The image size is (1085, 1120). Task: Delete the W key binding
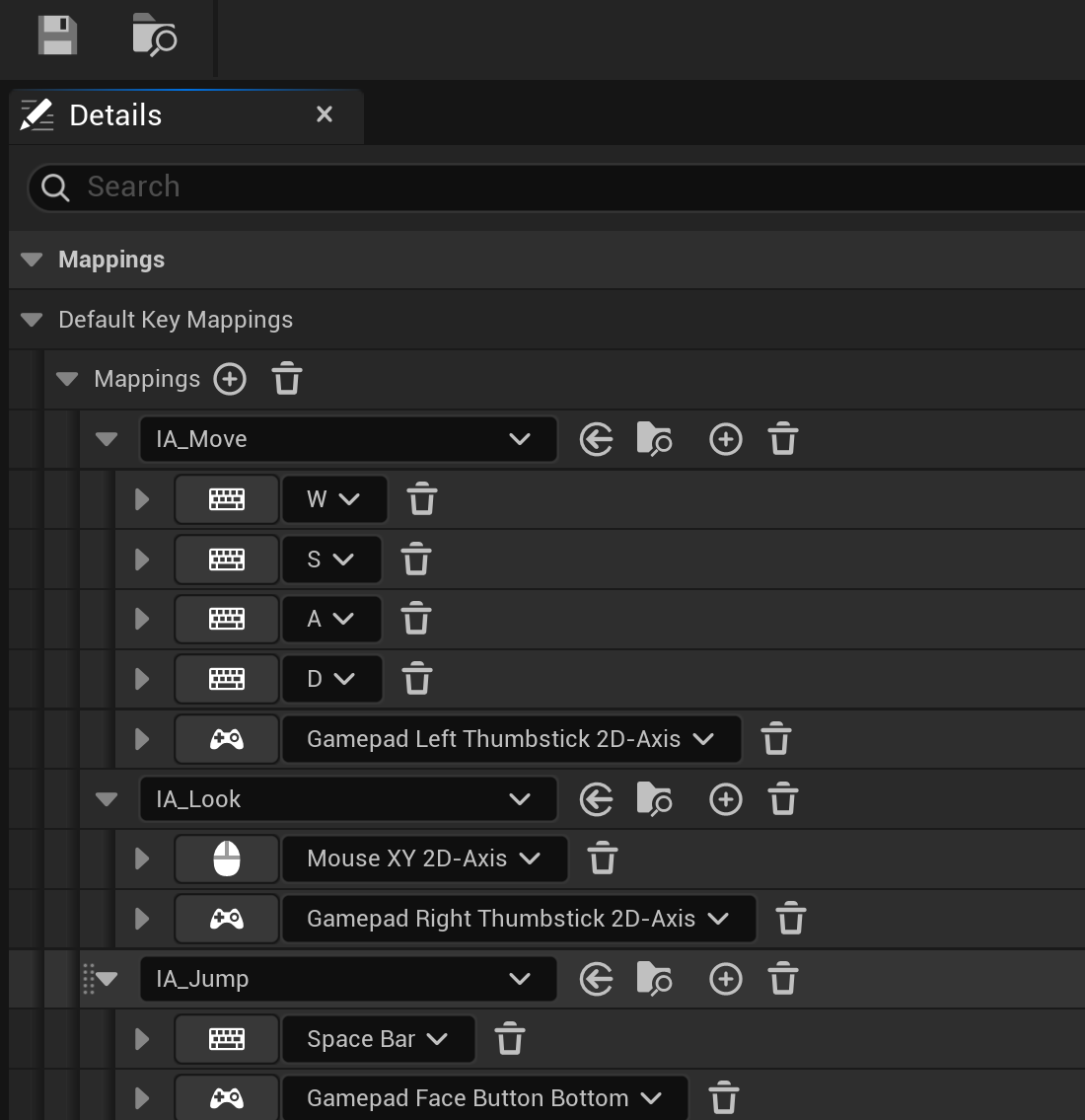pyautogui.click(x=422, y=498)
